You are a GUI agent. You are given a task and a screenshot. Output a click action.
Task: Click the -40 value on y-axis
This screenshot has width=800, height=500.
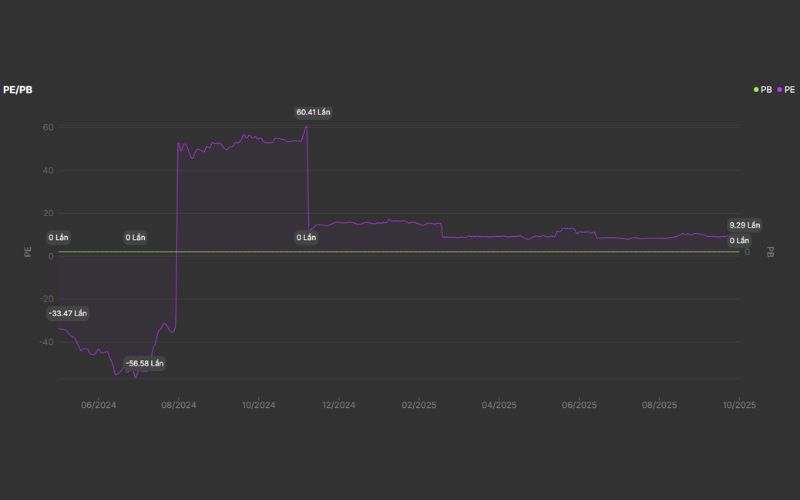pos(45,342)
